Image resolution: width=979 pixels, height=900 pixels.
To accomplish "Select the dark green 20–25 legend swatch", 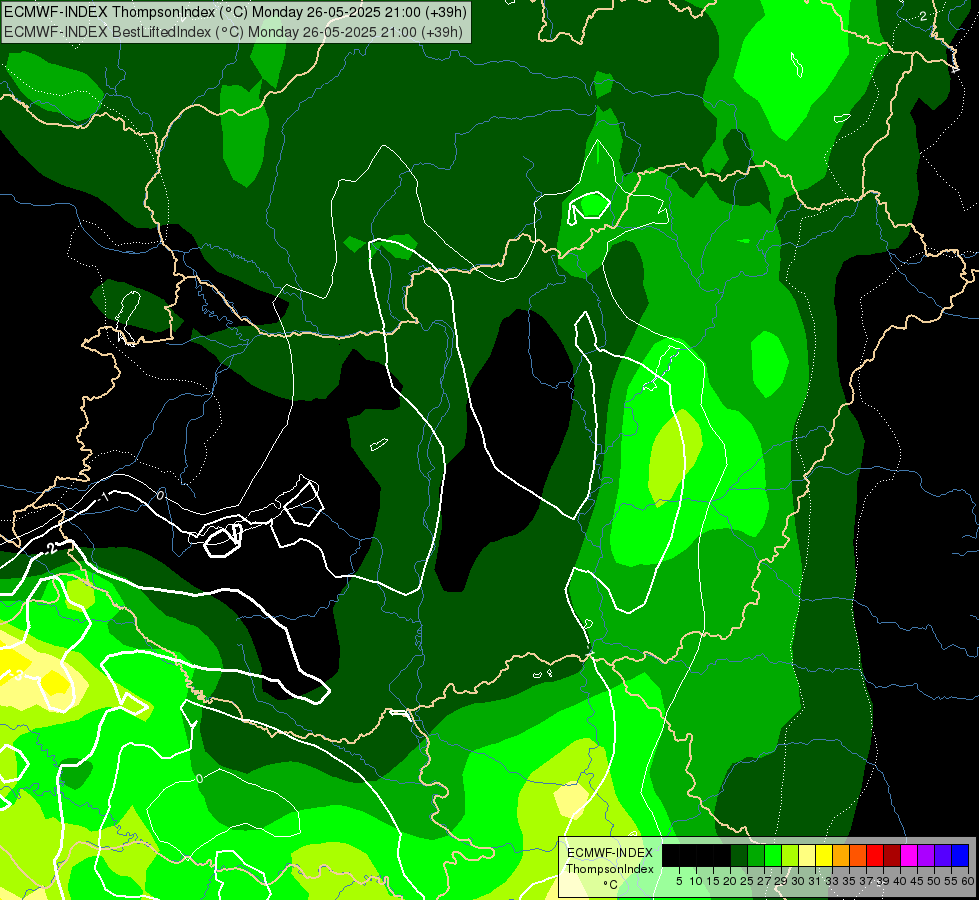I will 739,856.
